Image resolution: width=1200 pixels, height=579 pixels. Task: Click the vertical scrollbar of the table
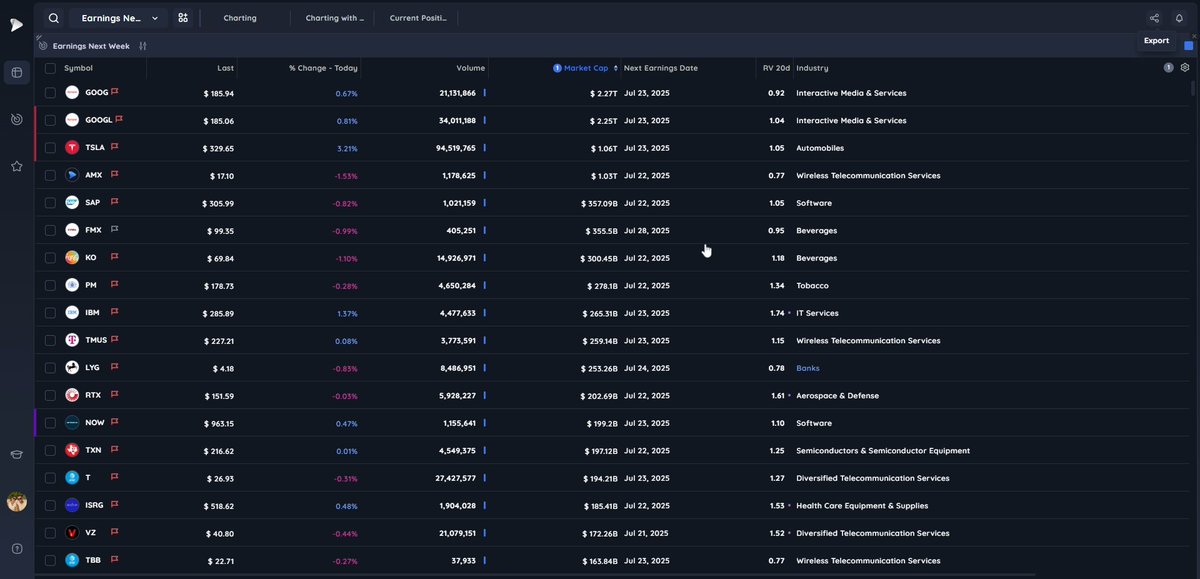tap(1193, 88)
